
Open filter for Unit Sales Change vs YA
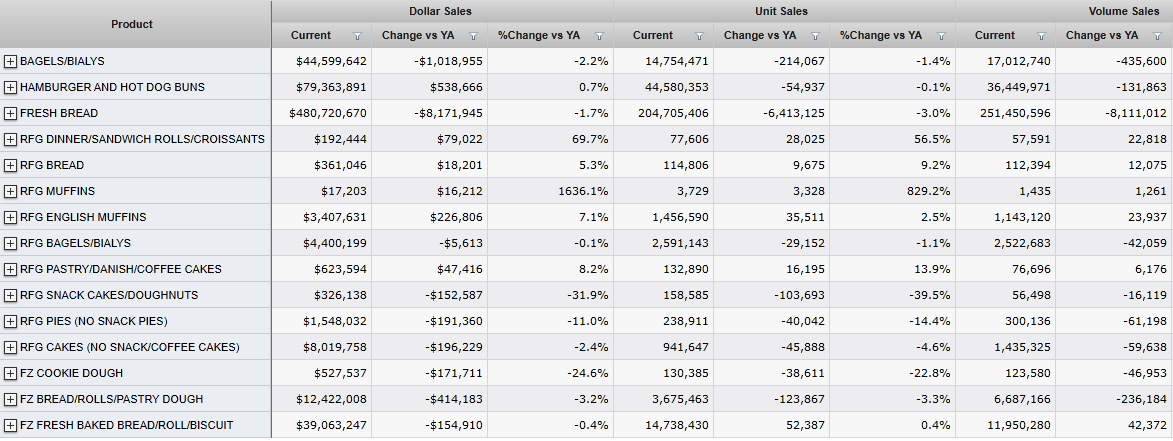[816, 36]
